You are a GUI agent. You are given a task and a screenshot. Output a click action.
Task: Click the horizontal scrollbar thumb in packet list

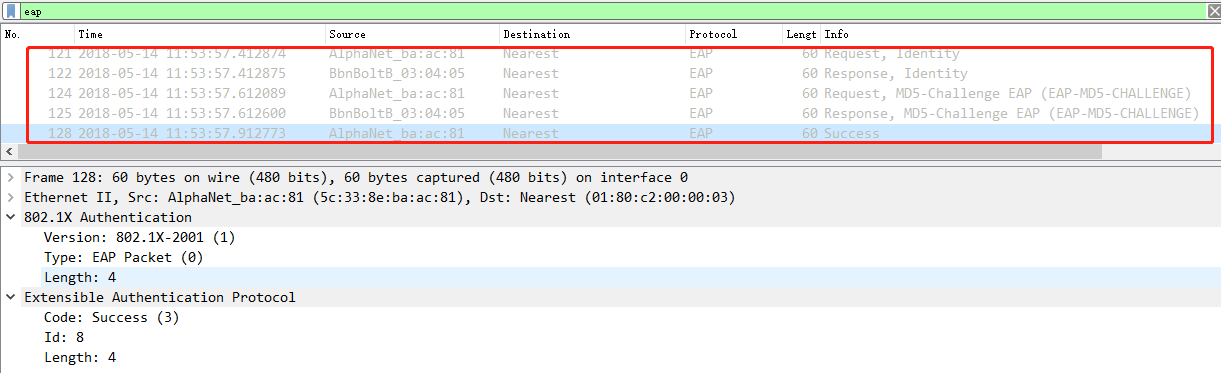pos(559,152)
